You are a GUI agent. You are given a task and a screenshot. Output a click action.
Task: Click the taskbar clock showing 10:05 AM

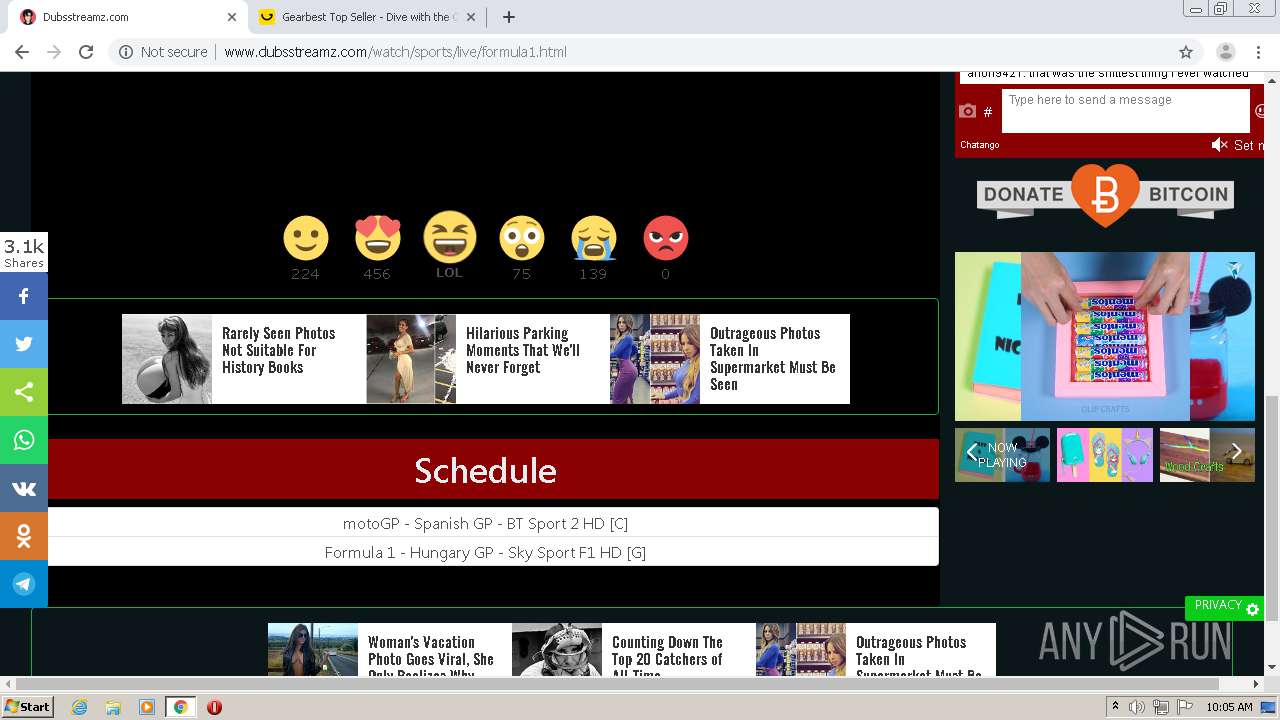1230,707
